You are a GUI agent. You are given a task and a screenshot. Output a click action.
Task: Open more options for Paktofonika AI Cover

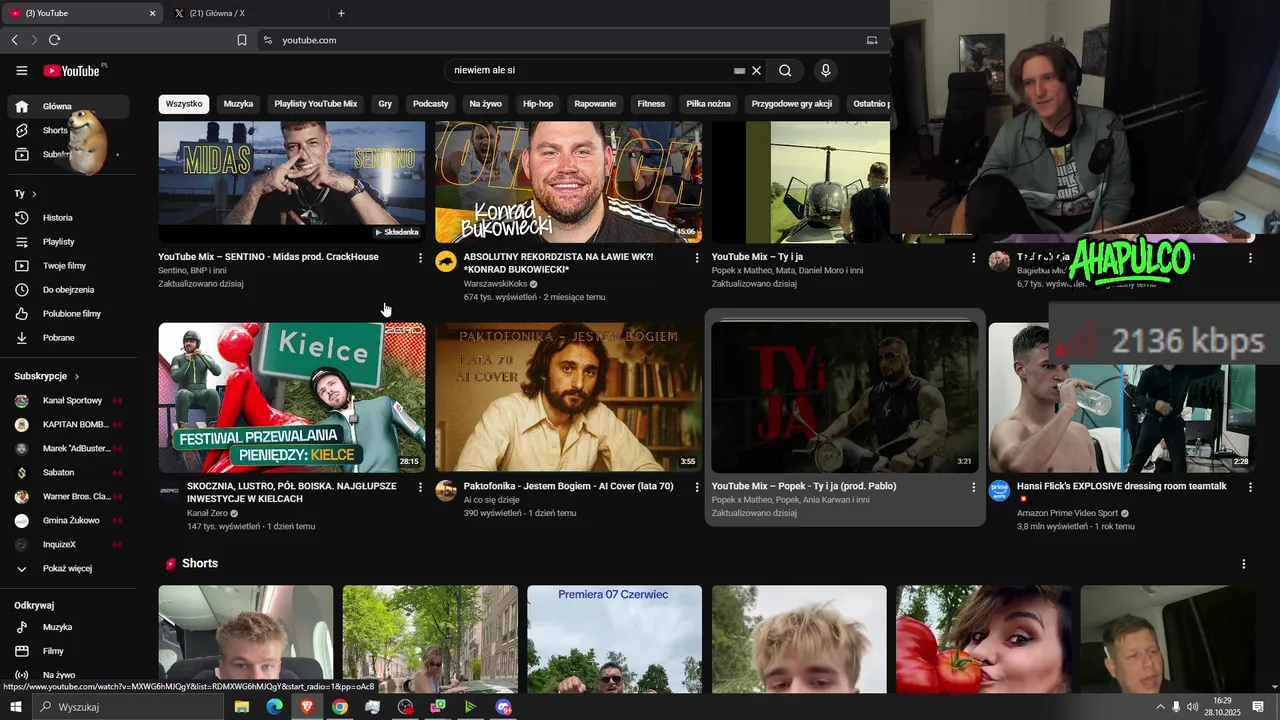click(697, 487)
